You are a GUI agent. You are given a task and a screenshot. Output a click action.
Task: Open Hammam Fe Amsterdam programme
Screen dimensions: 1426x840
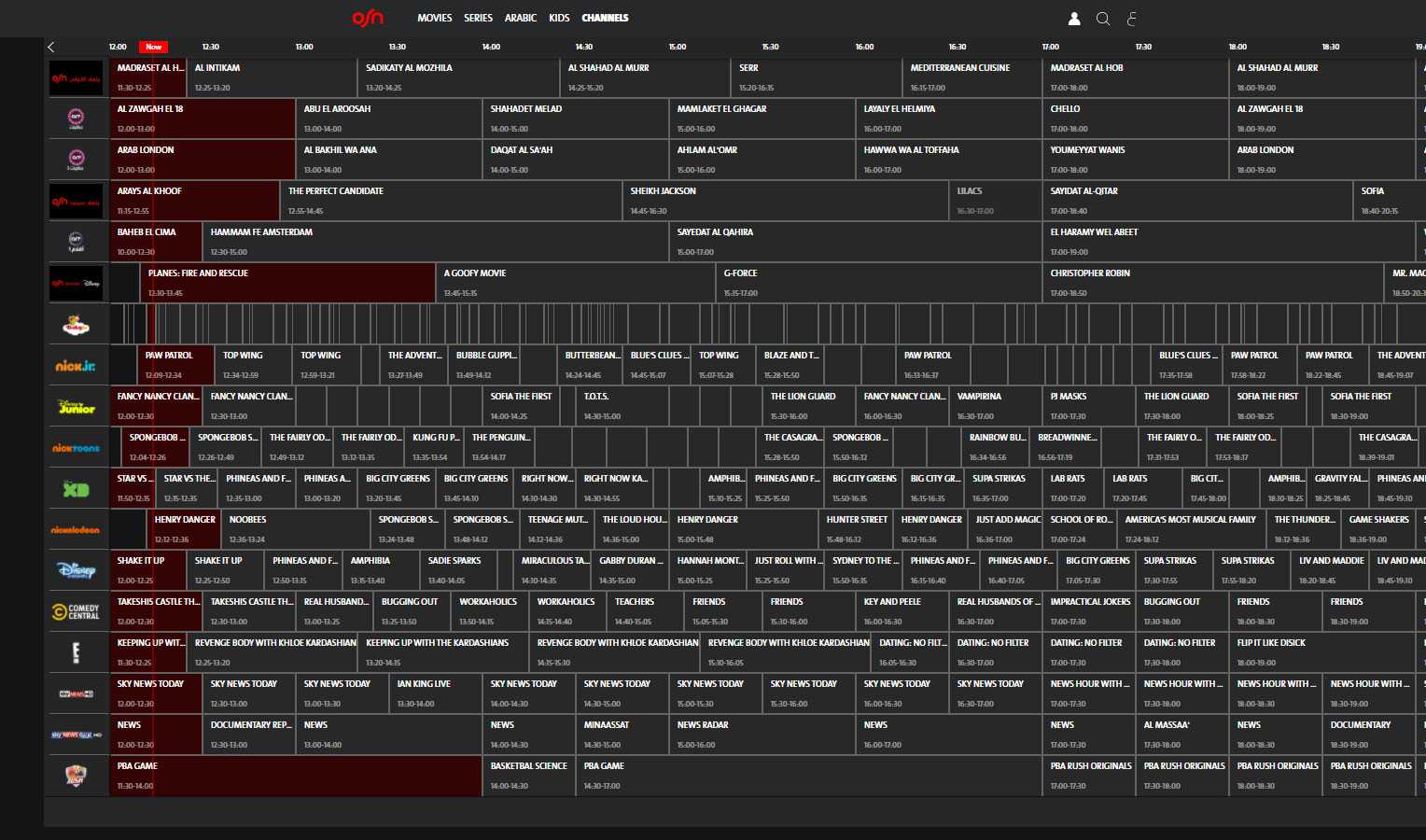[436, 243]
